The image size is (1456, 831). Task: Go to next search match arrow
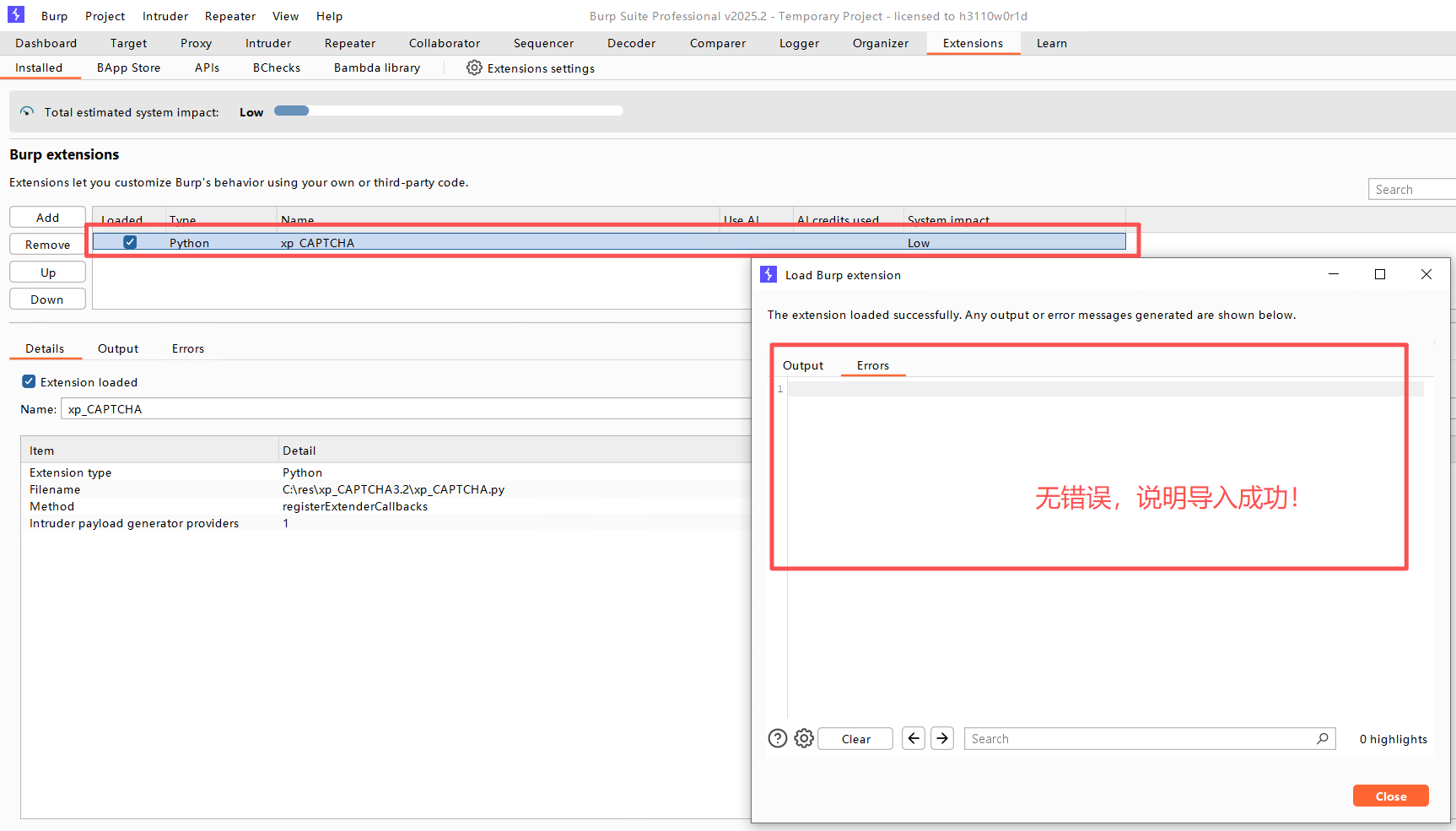(x=942, y=738)
